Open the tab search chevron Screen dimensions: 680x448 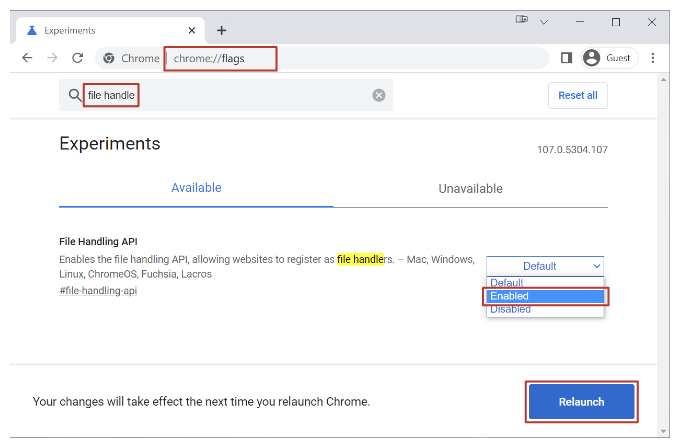click(544, 22)
